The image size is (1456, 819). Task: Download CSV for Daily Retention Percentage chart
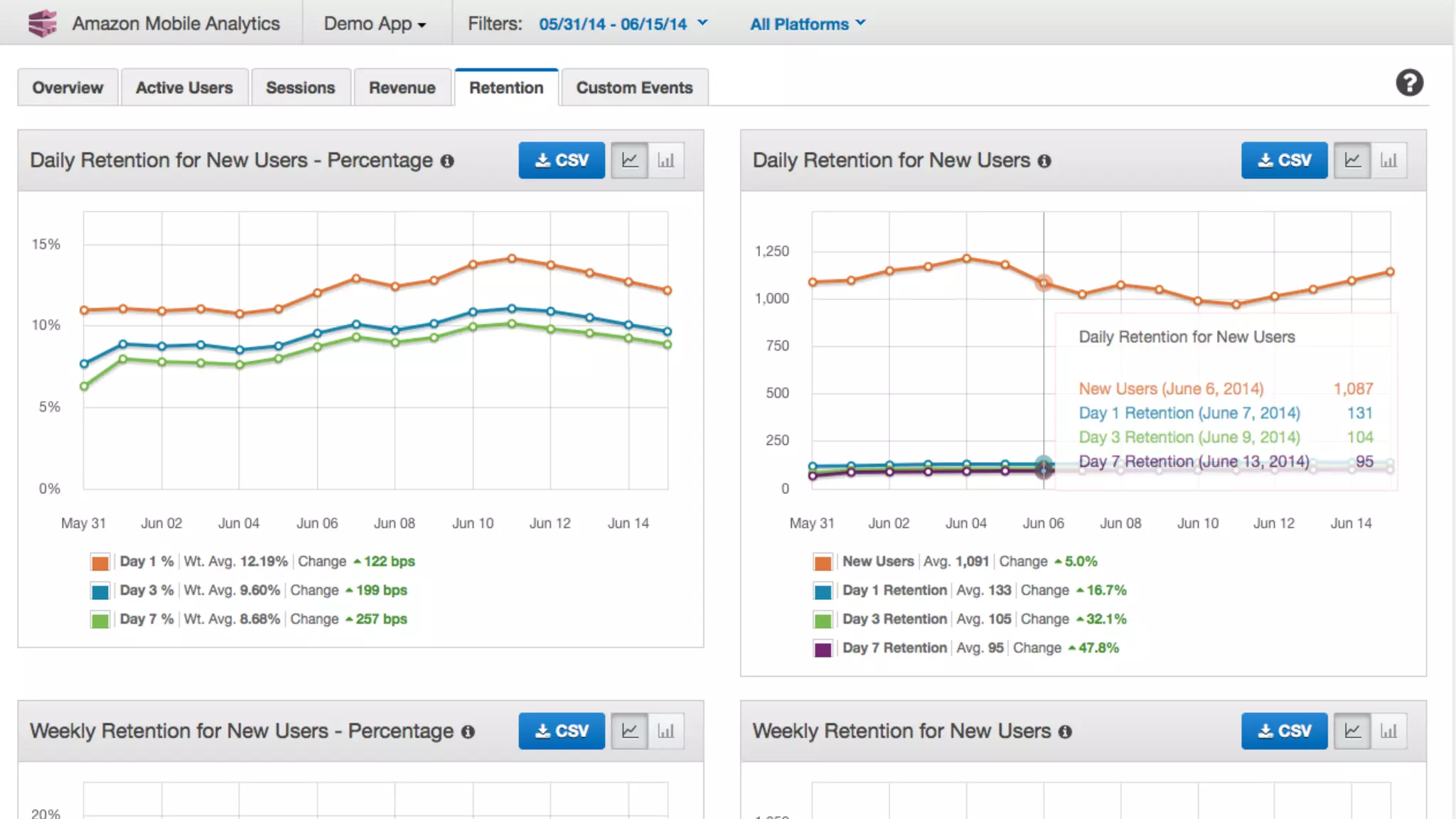pos(562,161)
